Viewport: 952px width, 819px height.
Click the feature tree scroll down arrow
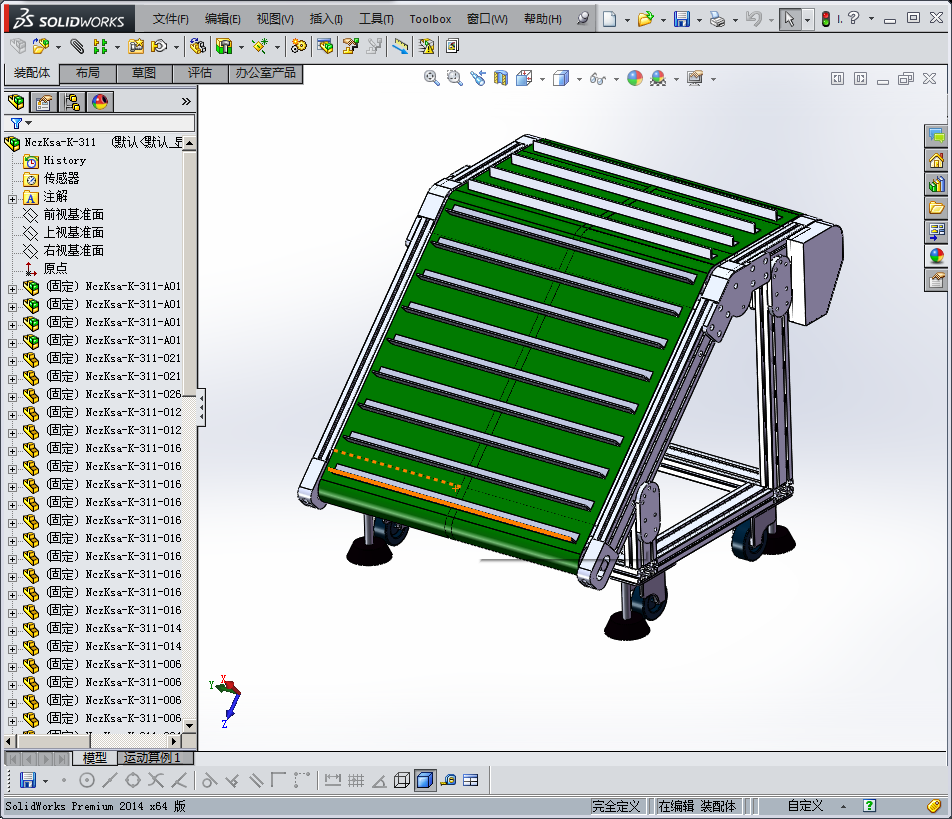(189, 726)
